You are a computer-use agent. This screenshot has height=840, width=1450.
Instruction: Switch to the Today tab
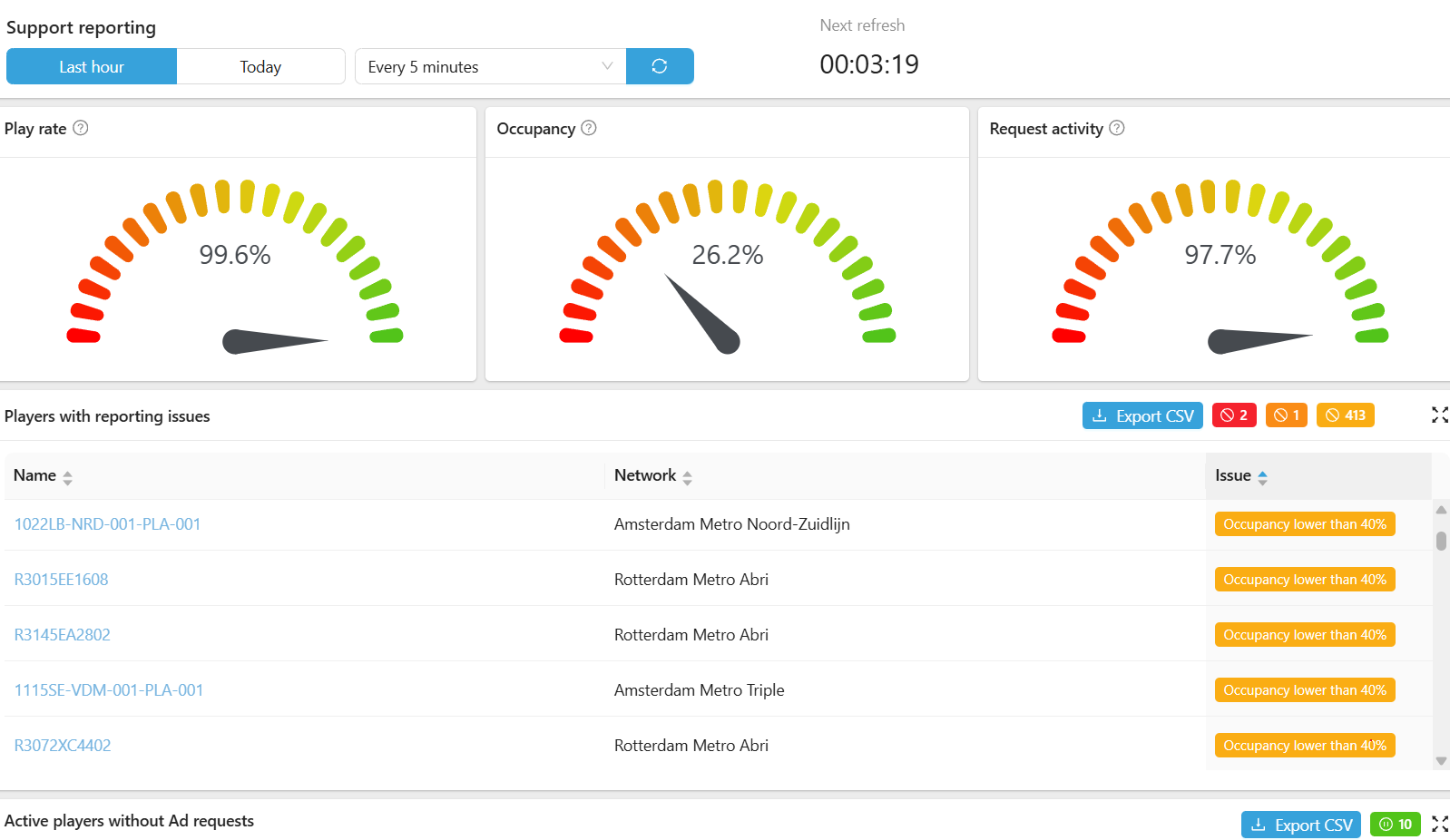coord(260,66)
